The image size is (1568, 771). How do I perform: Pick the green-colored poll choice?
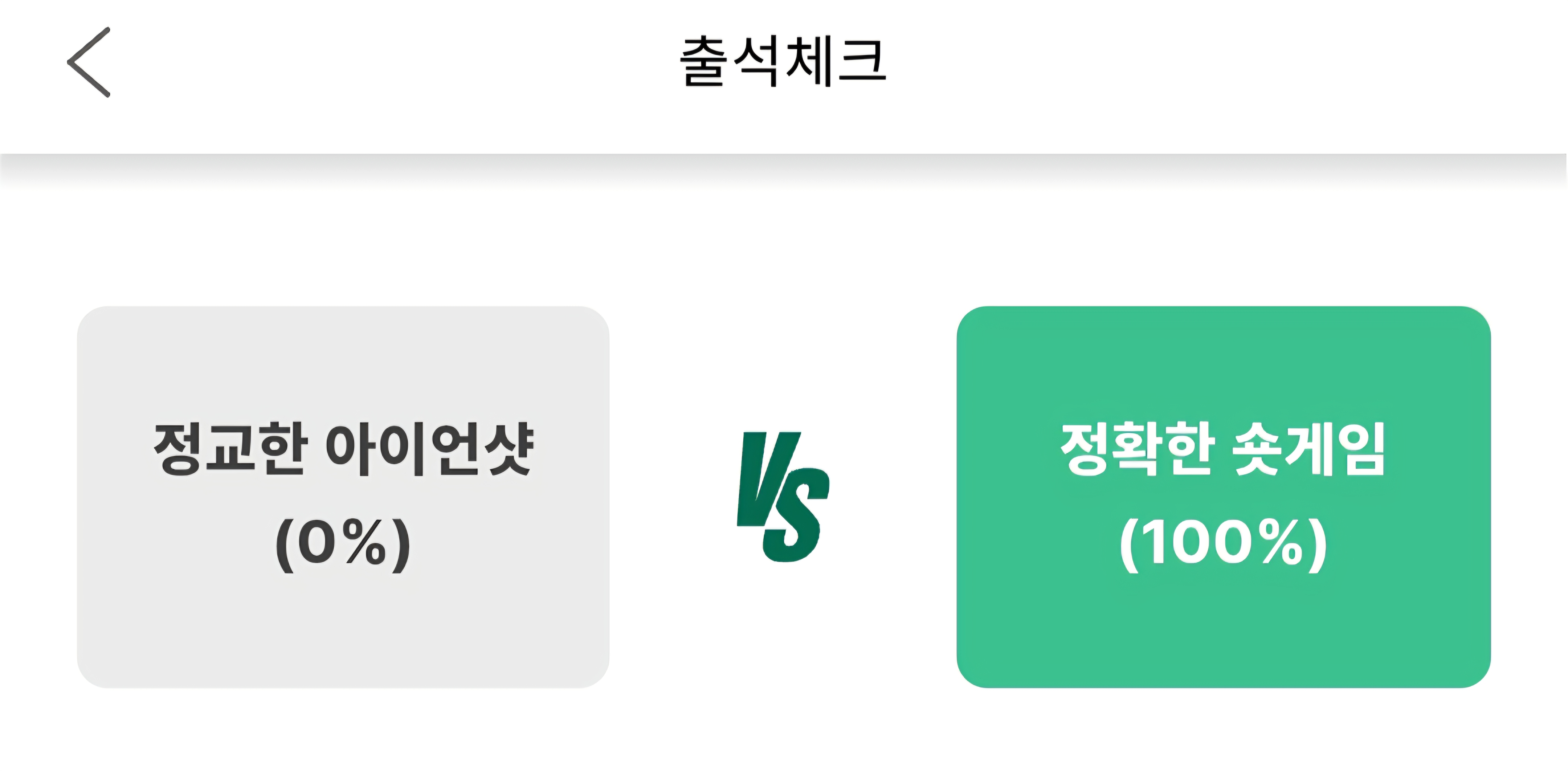(x=1223, y=497)
